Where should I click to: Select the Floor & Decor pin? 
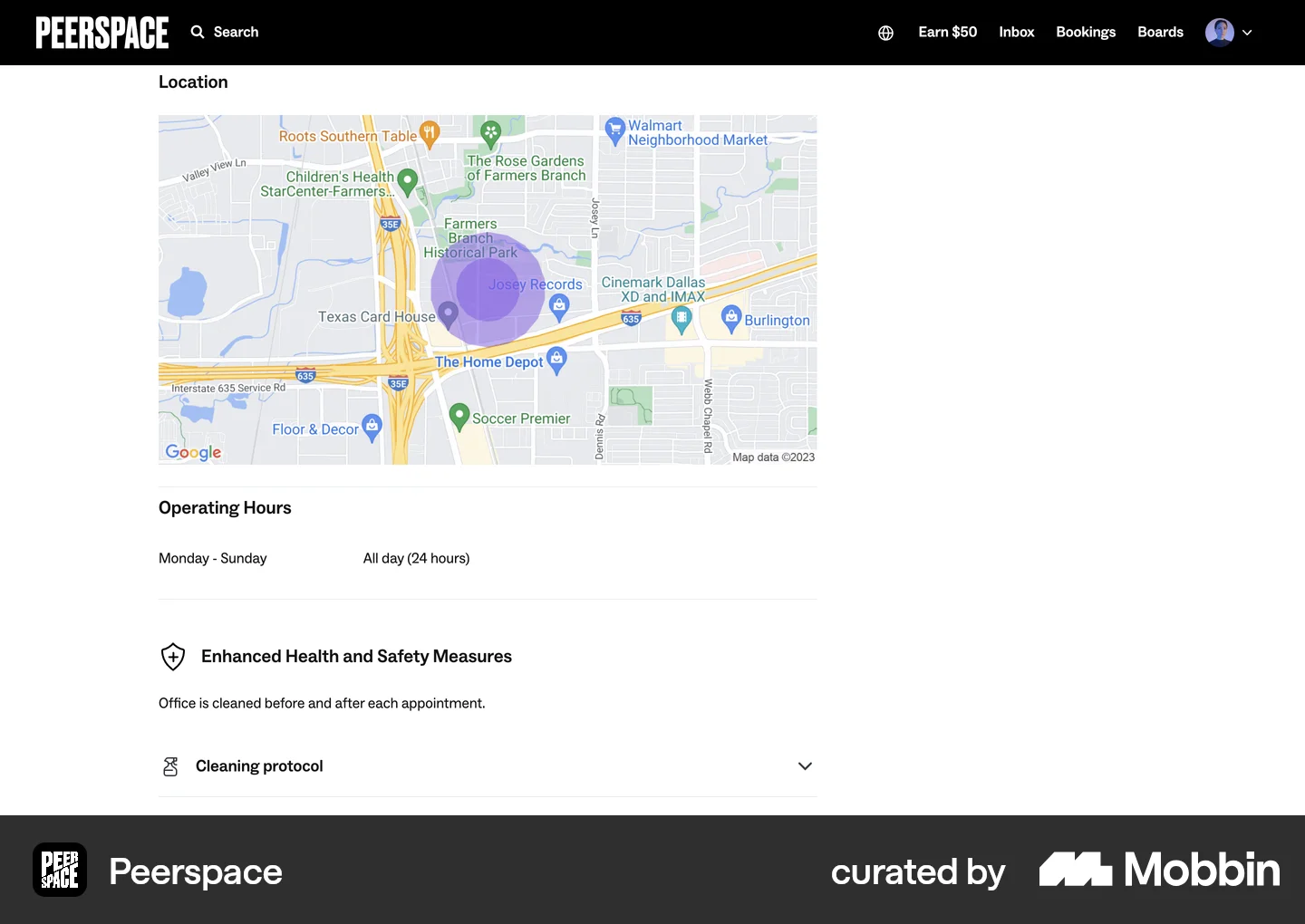pyautogui.click(x=372, y=427)
